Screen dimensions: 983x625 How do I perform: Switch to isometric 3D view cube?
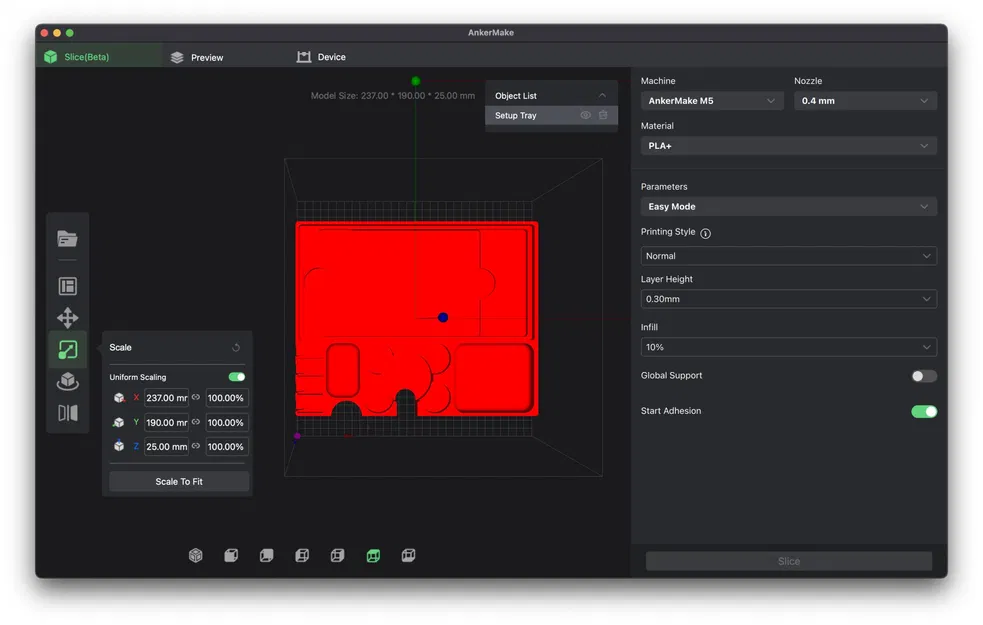[196, 555]
